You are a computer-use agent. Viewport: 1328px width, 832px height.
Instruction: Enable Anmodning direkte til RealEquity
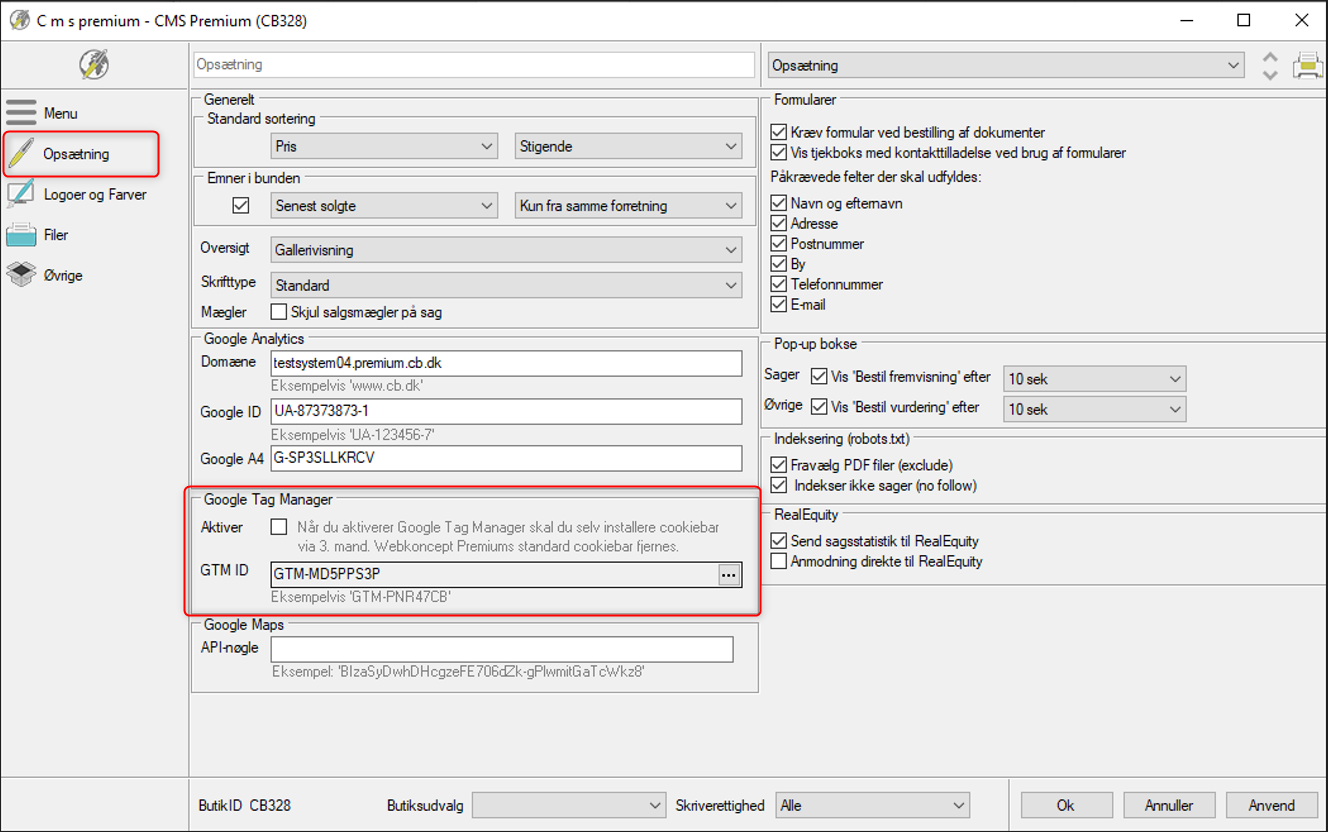tap(779, 562)
